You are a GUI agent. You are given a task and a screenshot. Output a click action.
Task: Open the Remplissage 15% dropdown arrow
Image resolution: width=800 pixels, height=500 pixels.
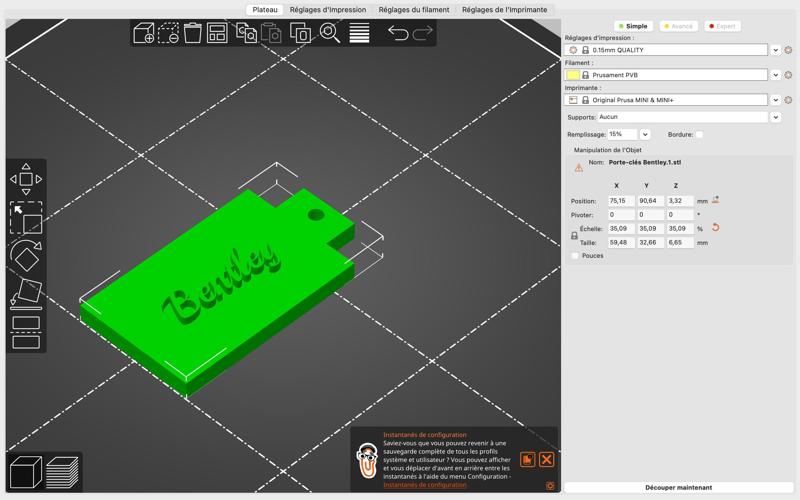645,135
